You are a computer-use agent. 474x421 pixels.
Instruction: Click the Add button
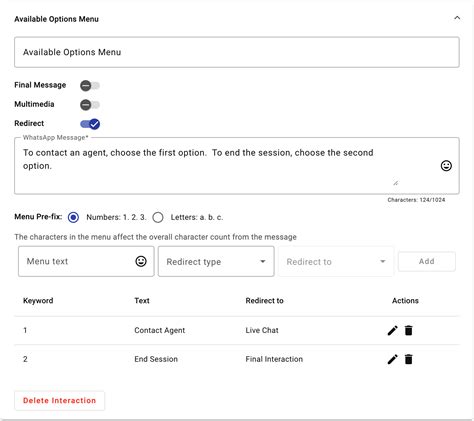426,261
